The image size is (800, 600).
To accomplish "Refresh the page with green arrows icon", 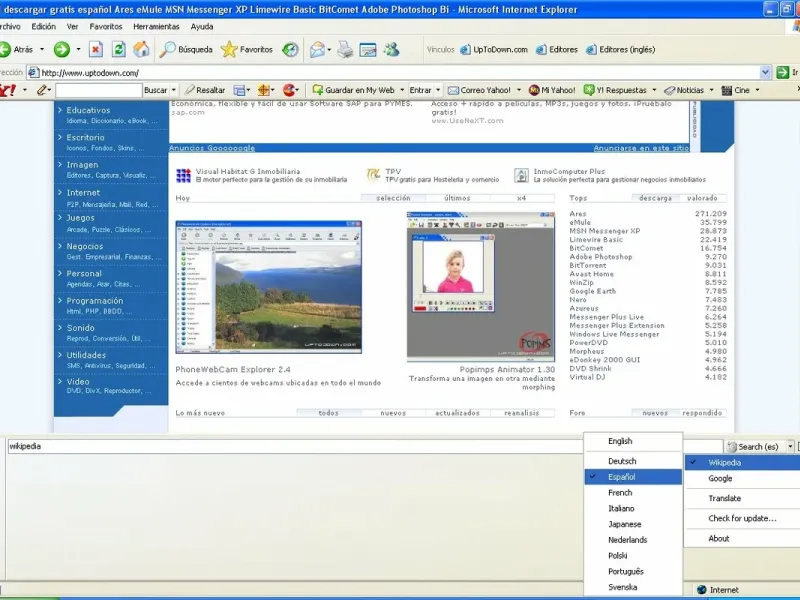I will coord(118,49).
